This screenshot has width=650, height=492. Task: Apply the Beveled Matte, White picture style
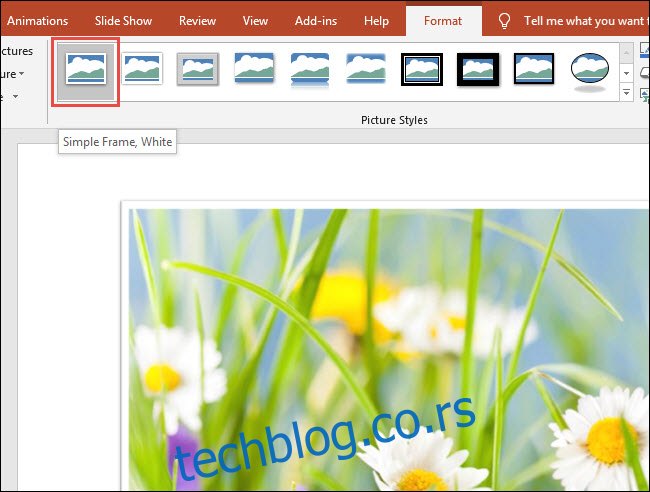pos(142,69)
